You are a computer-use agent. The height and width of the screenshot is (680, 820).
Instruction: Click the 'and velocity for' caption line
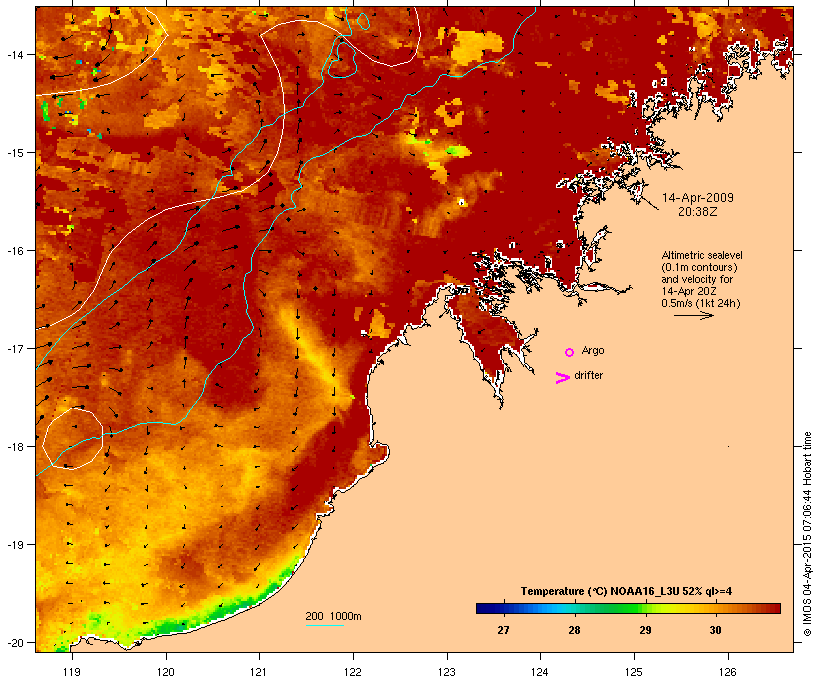pos(697,279)
